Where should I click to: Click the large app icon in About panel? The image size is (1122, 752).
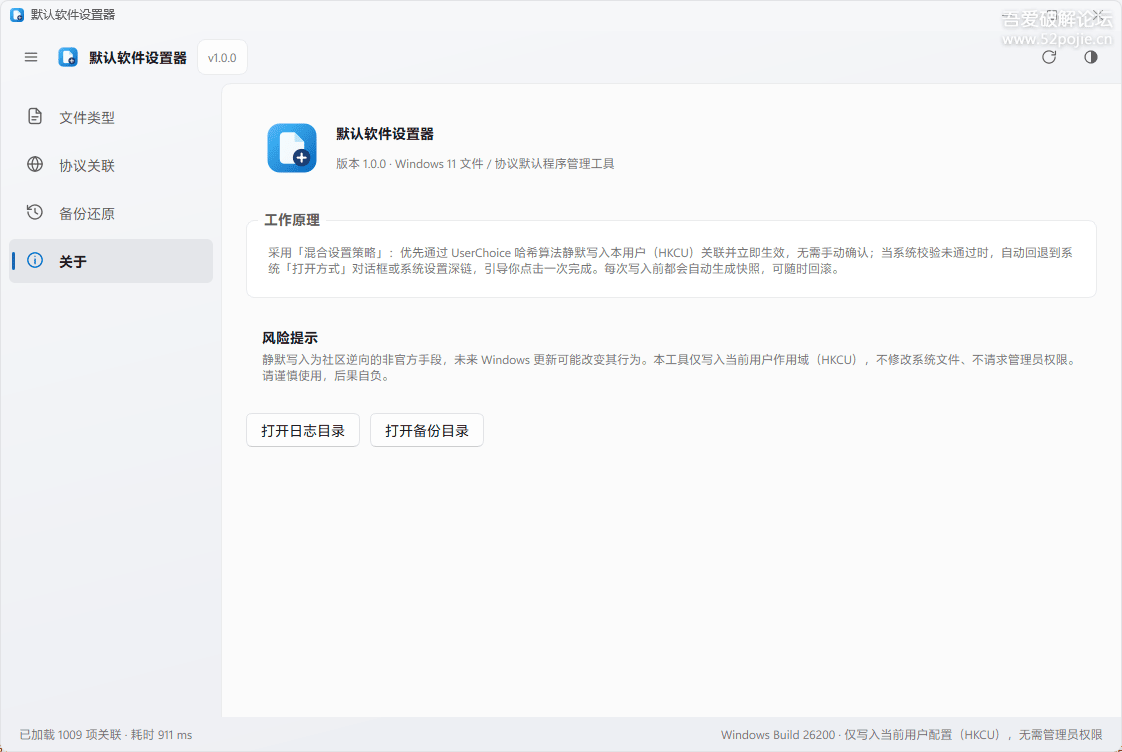tap(292, 148)
